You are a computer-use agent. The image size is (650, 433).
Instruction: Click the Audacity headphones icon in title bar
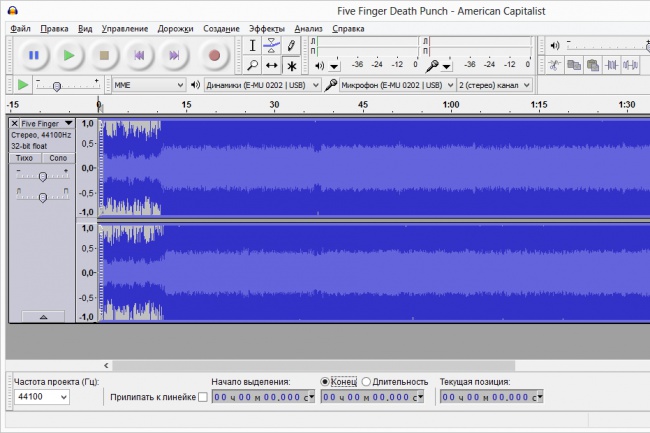(x=13, y=10)
